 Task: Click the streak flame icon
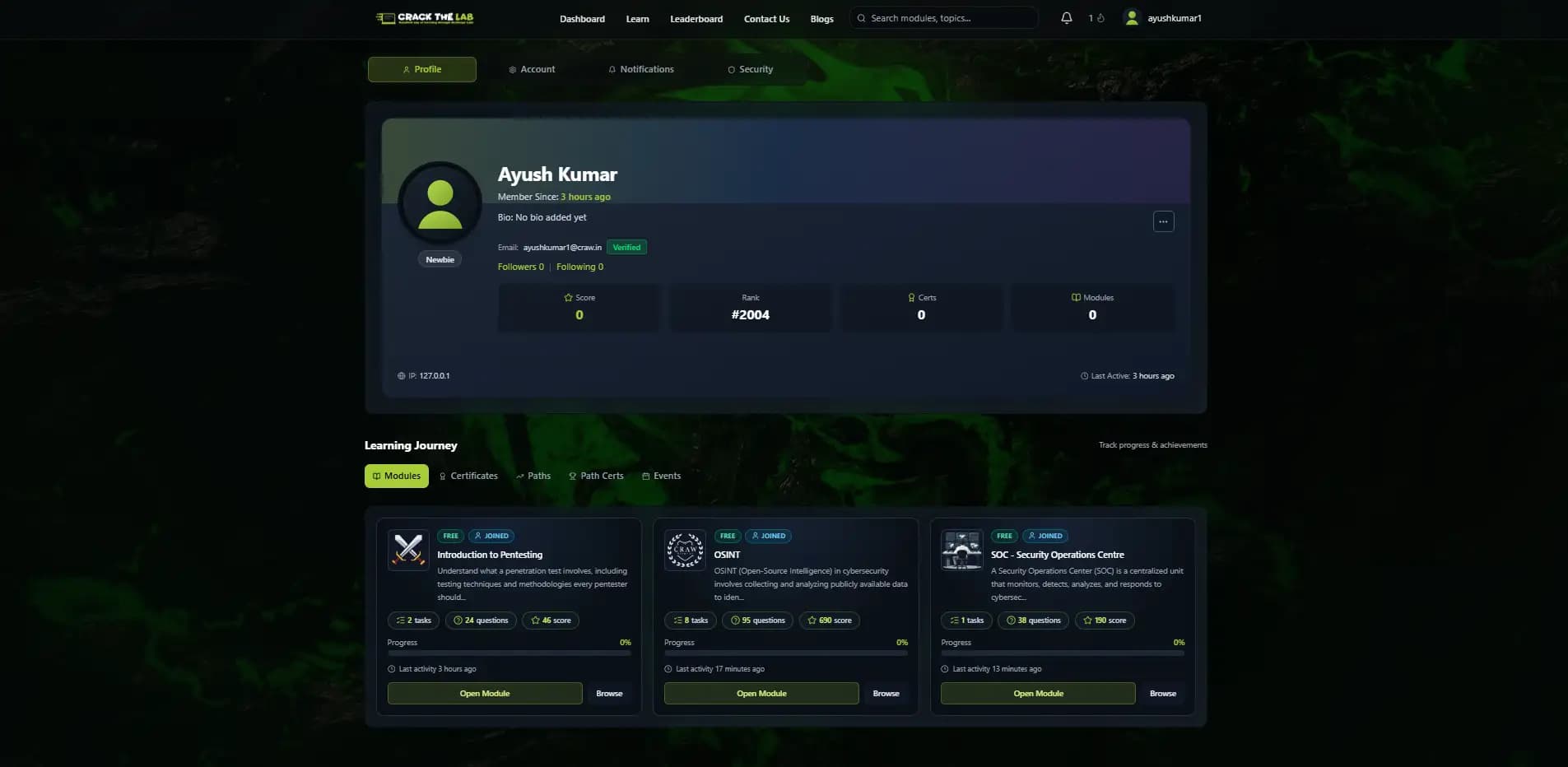click(x=1100, y=17)
